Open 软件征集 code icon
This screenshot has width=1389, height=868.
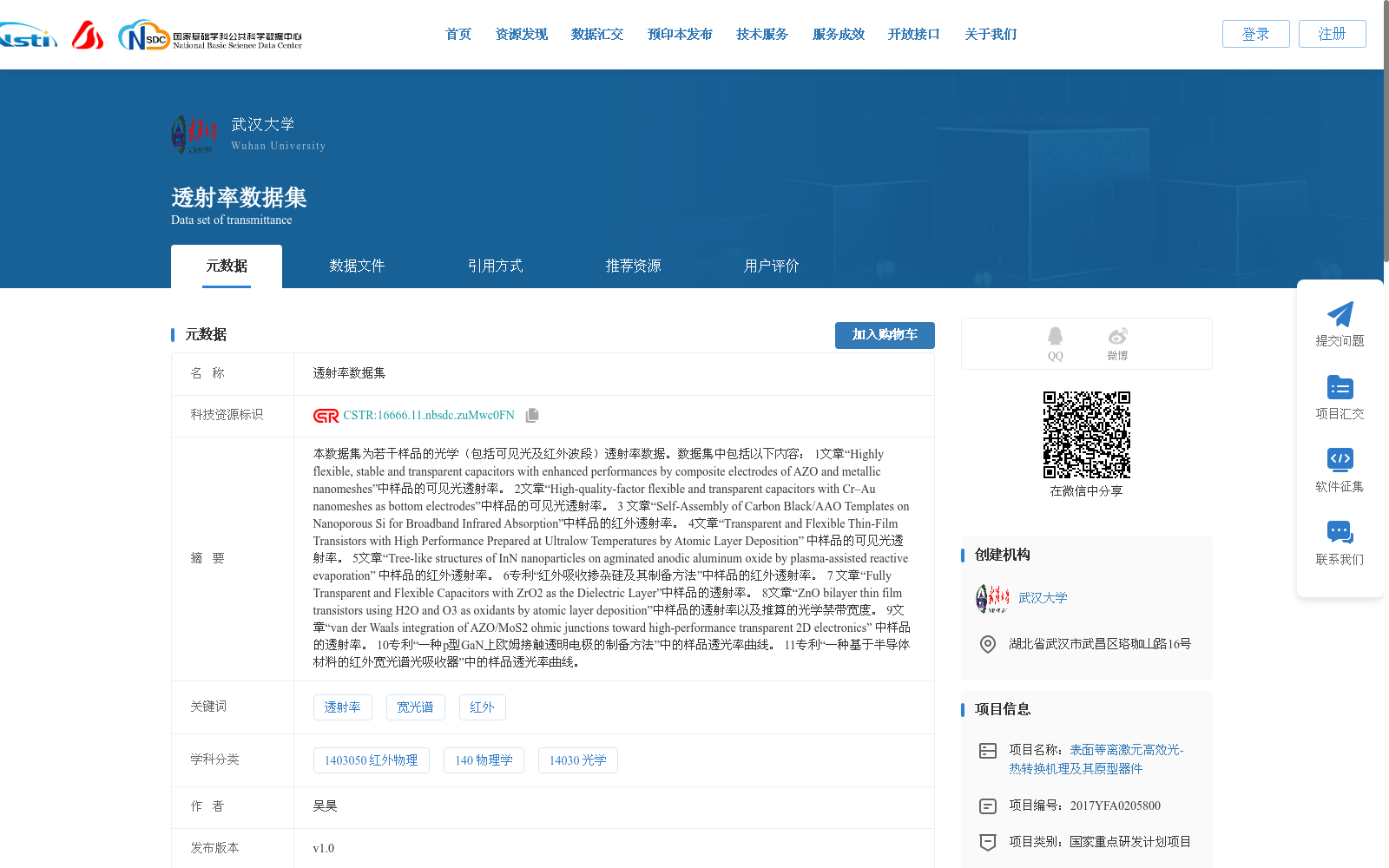tap(1340, 459)
